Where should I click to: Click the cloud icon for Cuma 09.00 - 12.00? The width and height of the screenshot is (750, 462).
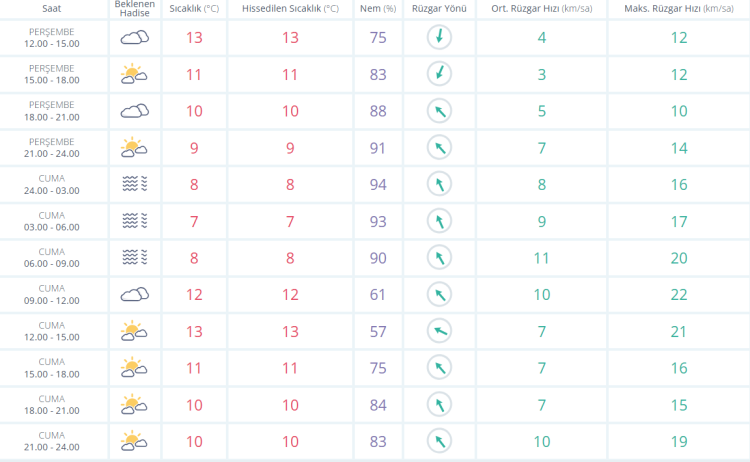[x=134, y=294]
